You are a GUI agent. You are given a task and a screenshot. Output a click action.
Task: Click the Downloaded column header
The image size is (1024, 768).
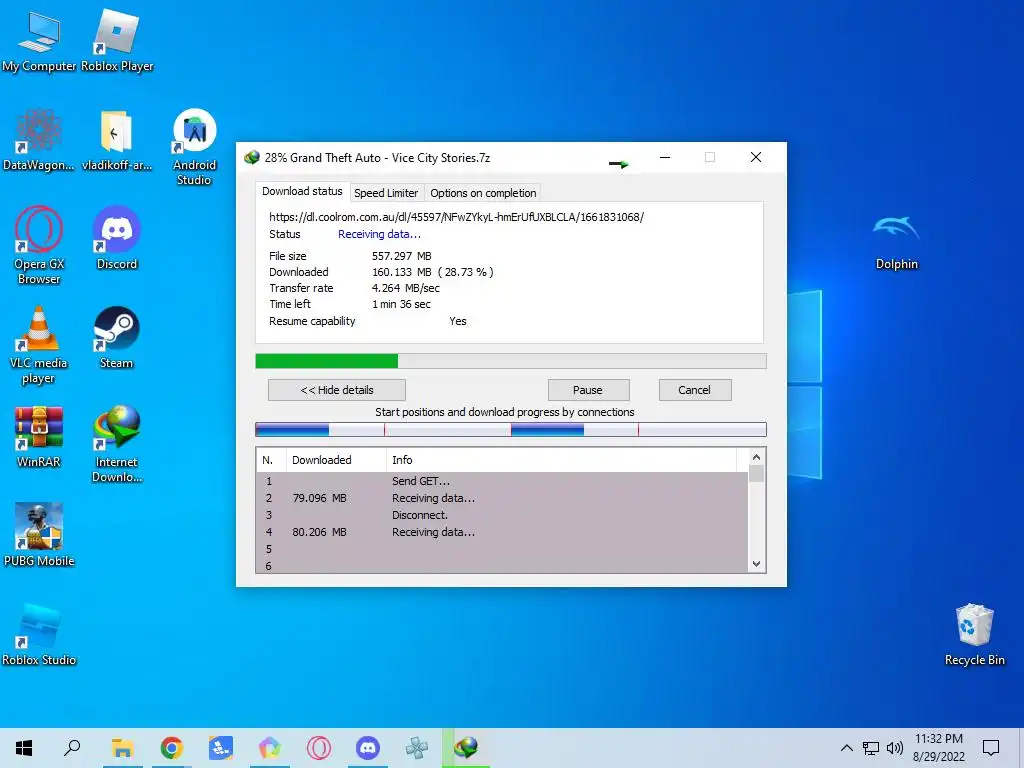point(336,460)
